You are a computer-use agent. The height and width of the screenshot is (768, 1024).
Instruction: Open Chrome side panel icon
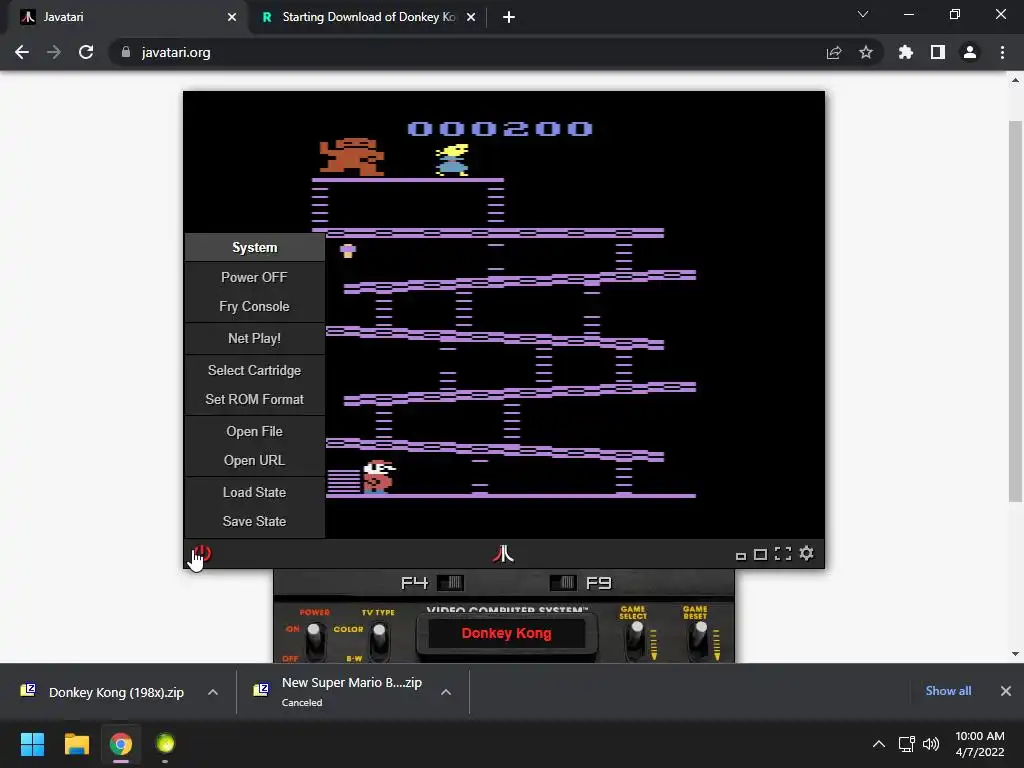pyautogui.click(x=938, y=52)
